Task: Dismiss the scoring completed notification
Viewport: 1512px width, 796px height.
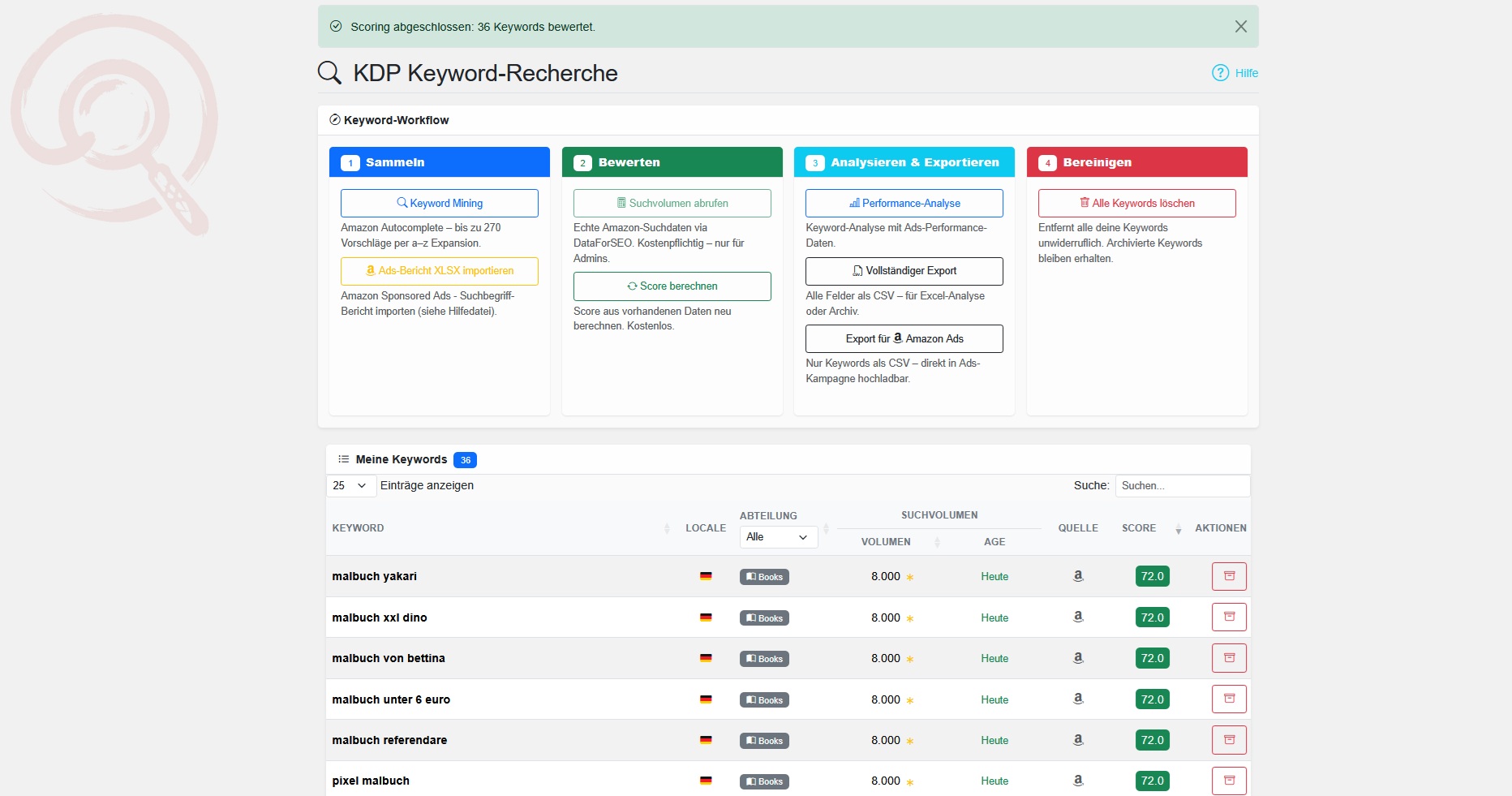Action: coord(1240,27)
